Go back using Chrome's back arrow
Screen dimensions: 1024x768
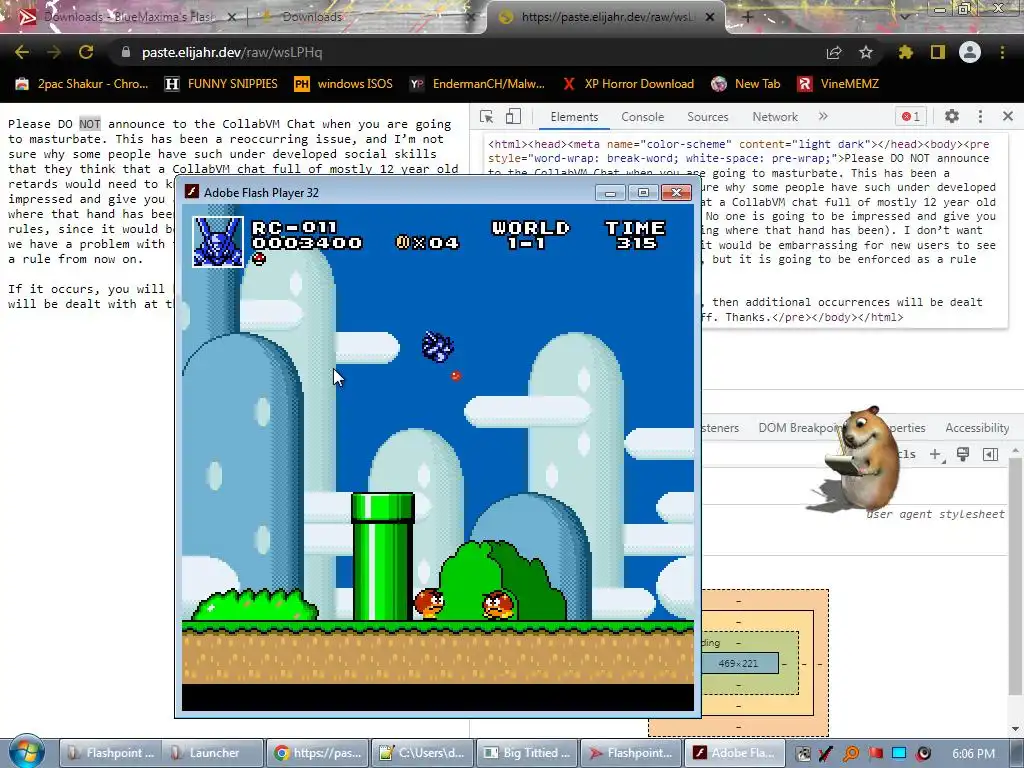click(x=22, y=52)
